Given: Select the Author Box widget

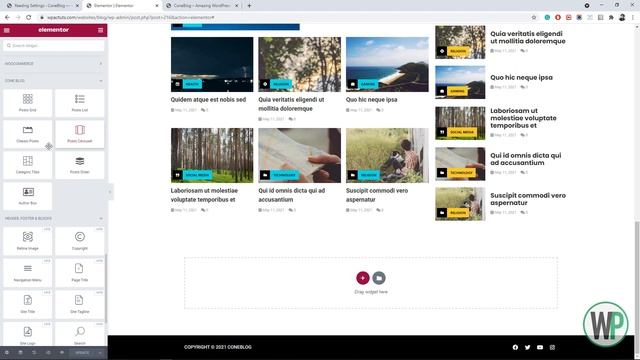Looking at the screenshot, I should tap(28, 196).
